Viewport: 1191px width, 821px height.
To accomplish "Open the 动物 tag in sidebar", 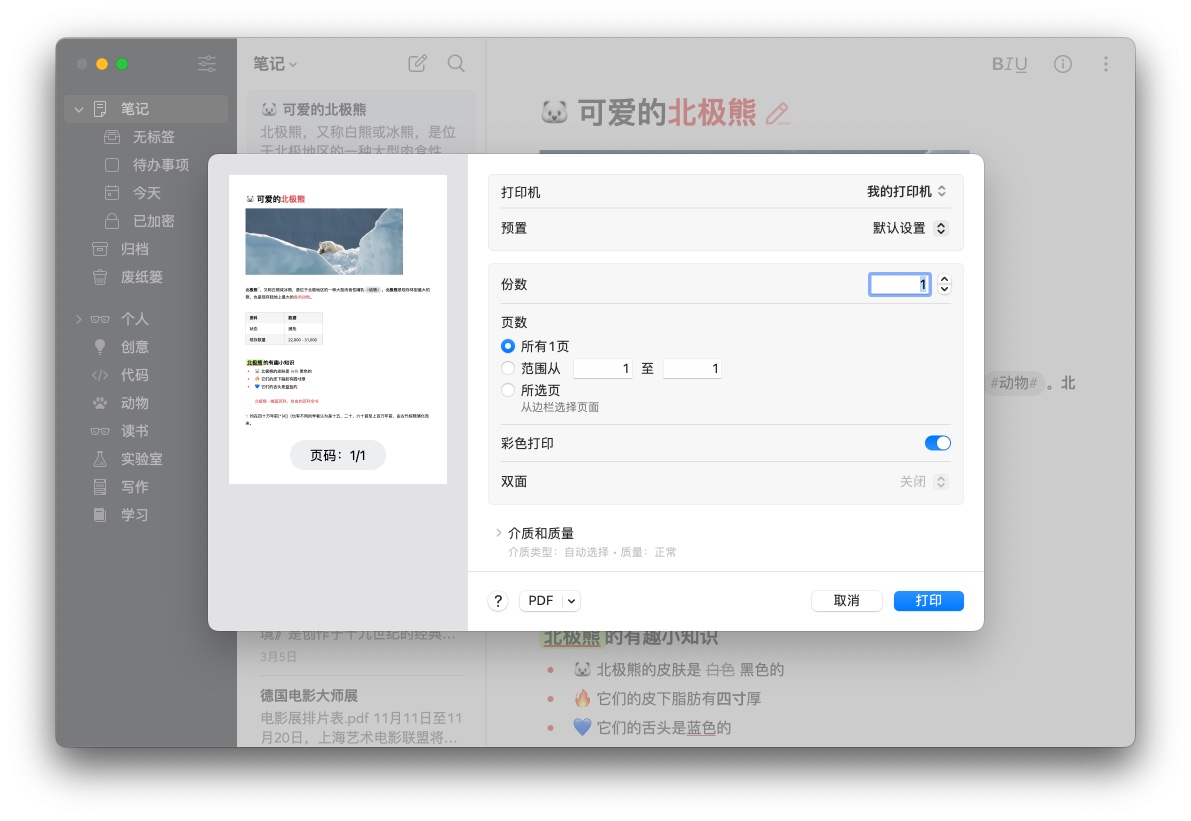I will pos(134,403).
